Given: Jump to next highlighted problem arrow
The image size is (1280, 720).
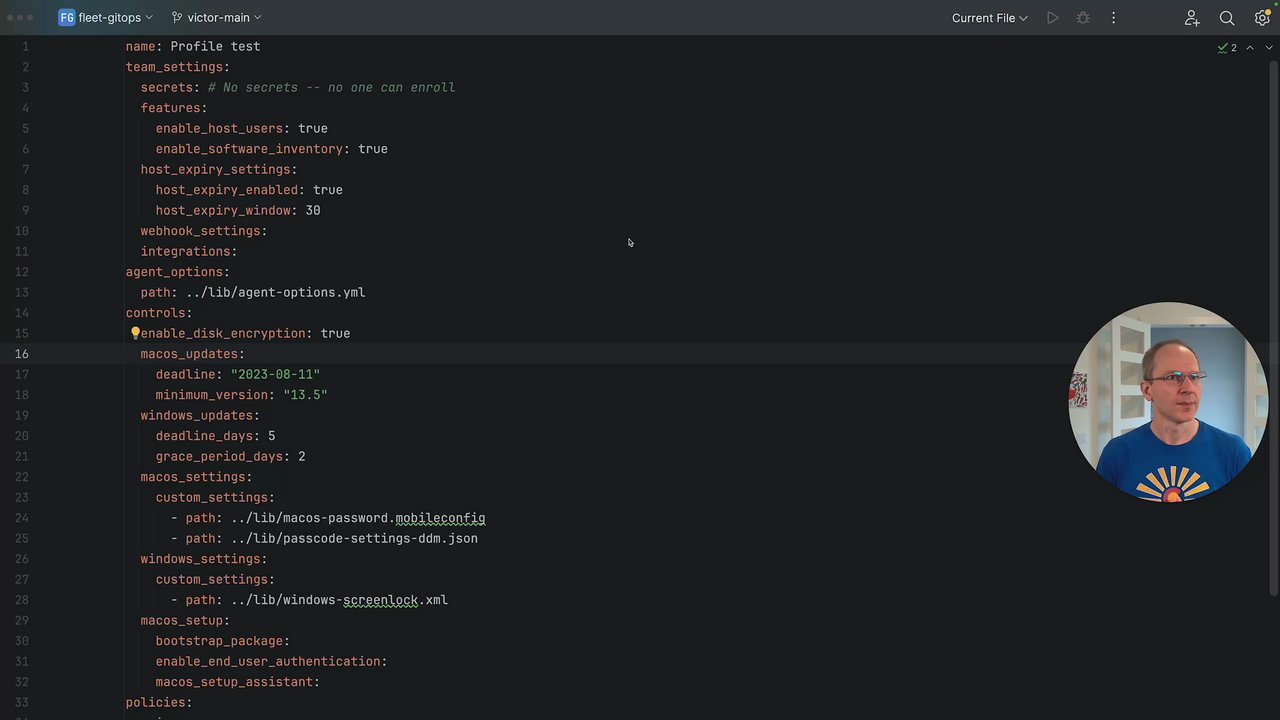Looking at the screenshot, I should (1268, 48).
